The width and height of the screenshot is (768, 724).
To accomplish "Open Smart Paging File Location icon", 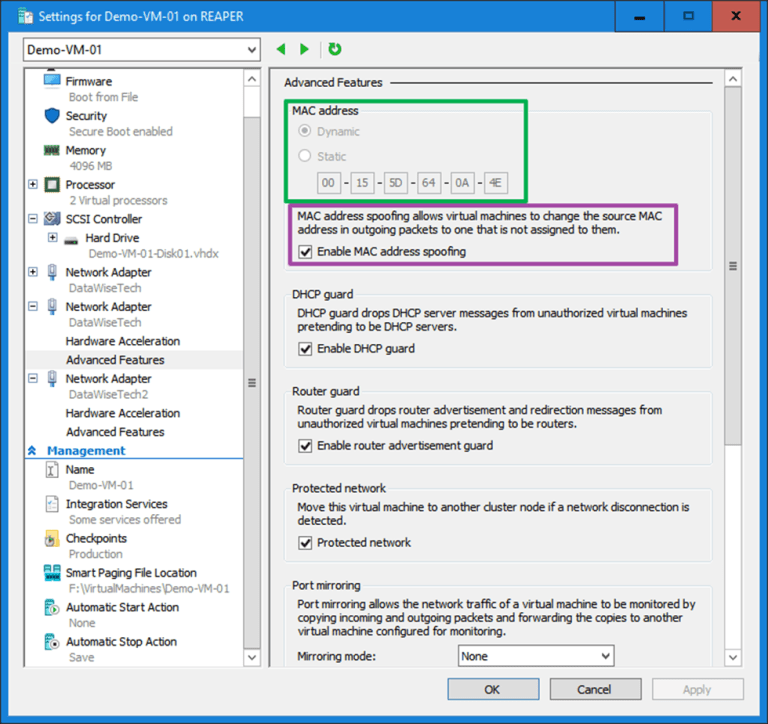I will pyautogui.click(x=52, y=573).
